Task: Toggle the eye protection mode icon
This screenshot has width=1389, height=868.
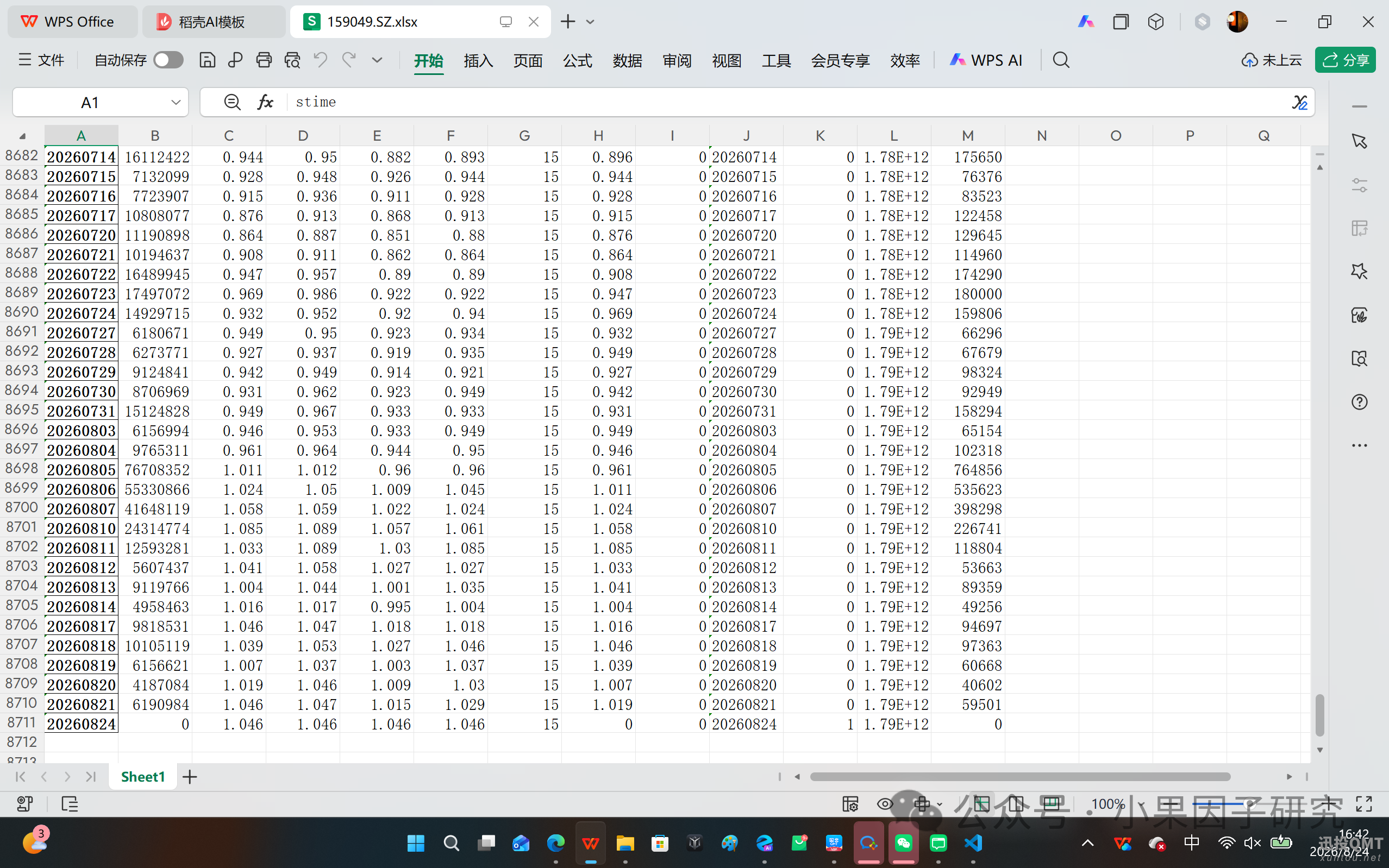Action: click(x=885, y=804)
